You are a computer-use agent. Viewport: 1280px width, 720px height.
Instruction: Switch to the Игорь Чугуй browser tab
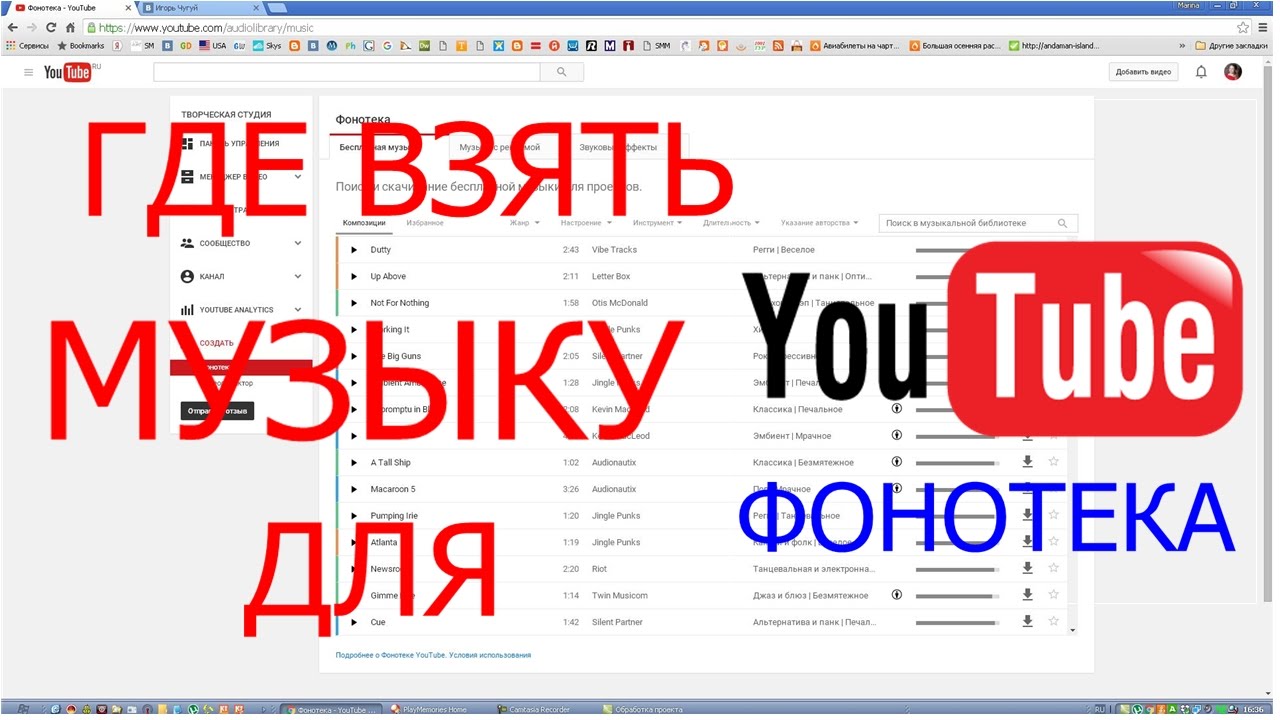200,8
